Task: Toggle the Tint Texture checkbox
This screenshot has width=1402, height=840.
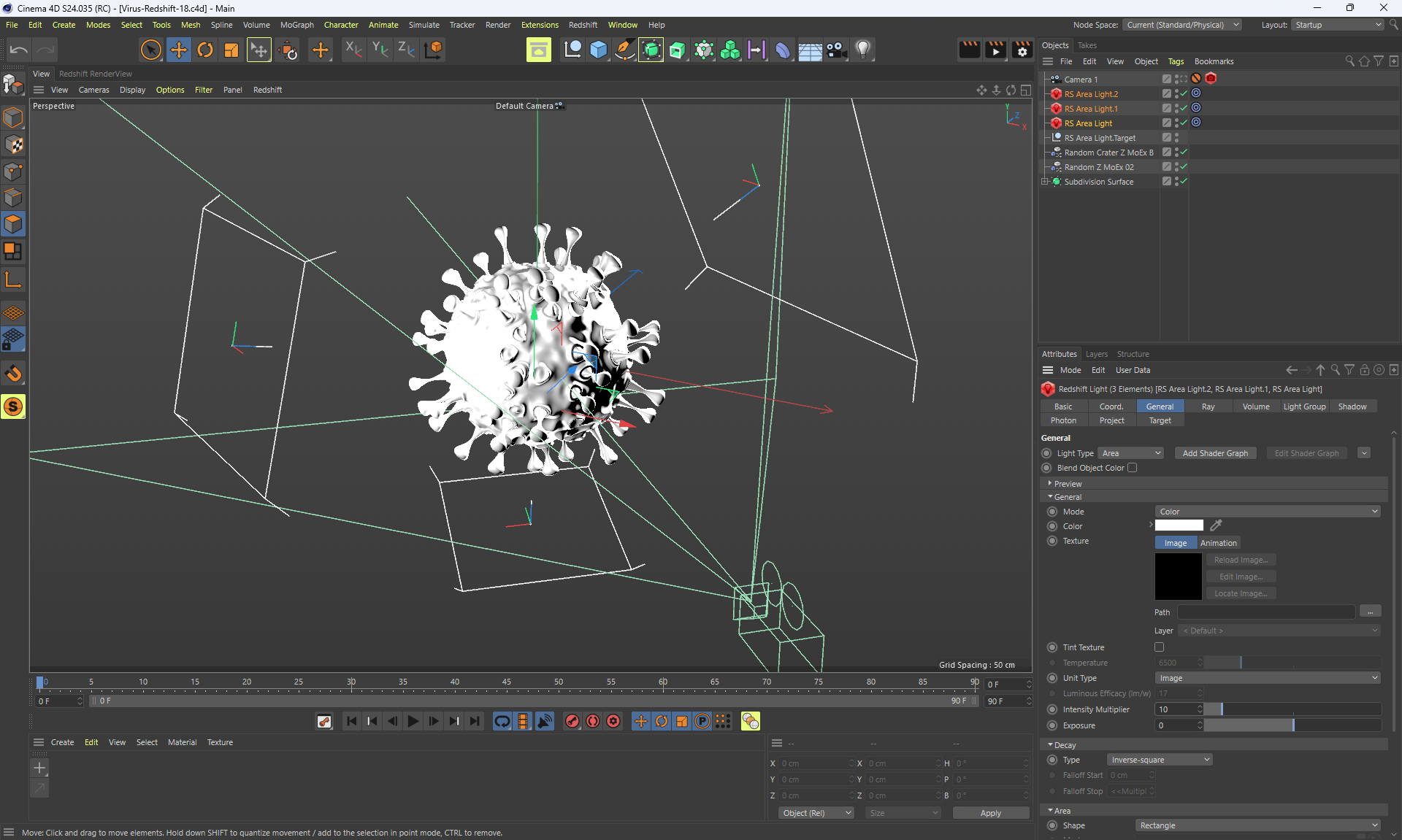Action: click(1159, 647)
